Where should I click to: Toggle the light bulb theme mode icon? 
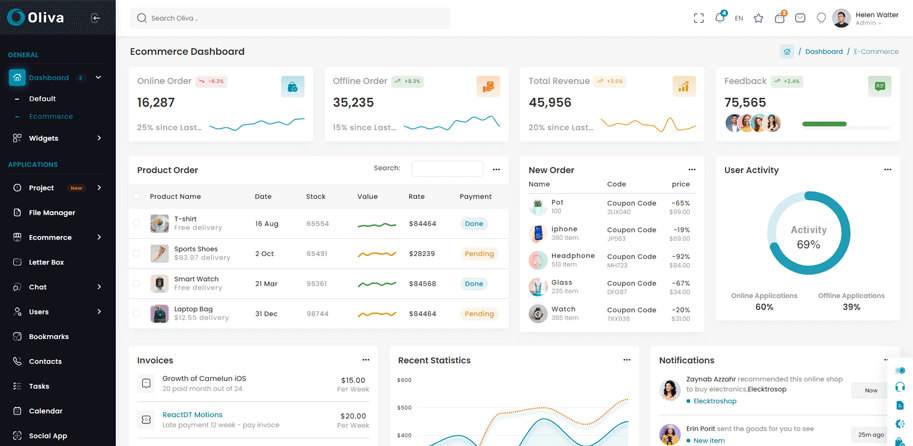pyautogui.click(x=821, y=18)
